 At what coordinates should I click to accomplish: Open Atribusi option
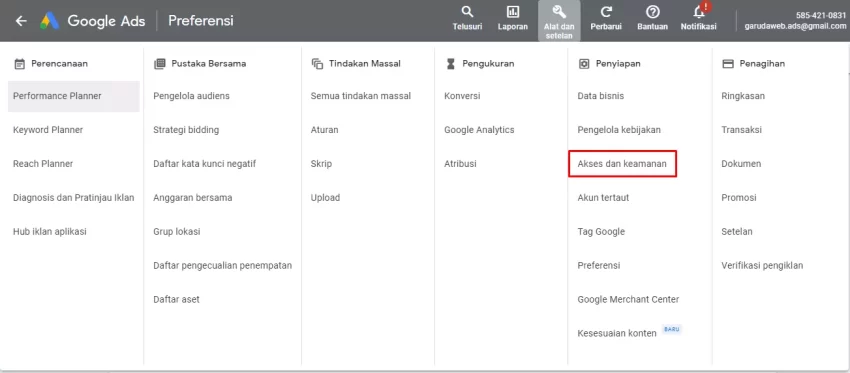460,164
